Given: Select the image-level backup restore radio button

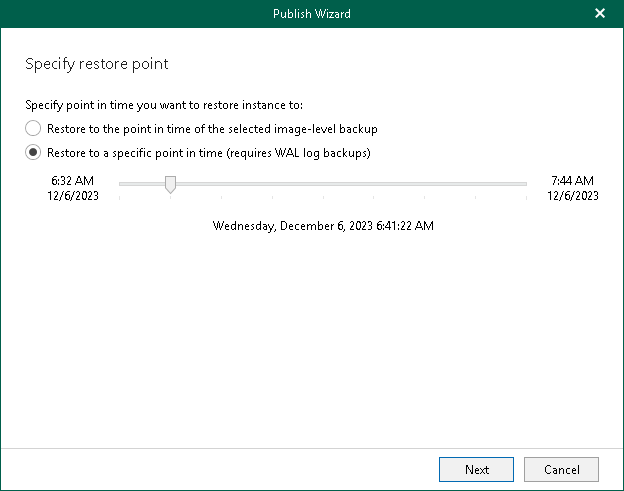Looking at the screenshot, I should (x=33, y=129).
